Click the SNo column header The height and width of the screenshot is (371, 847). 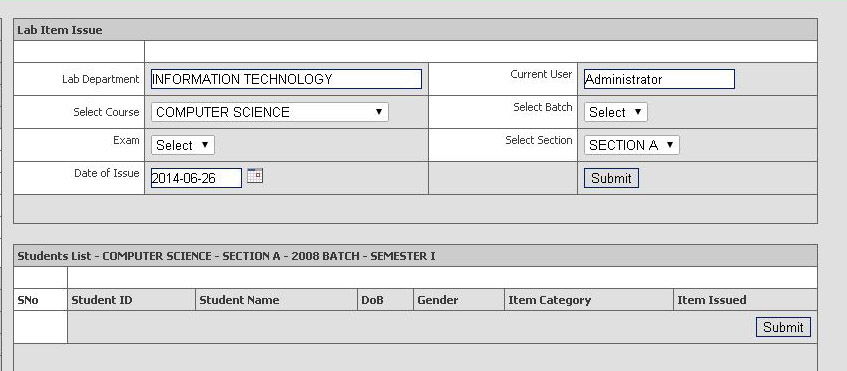tap(28, 300)
